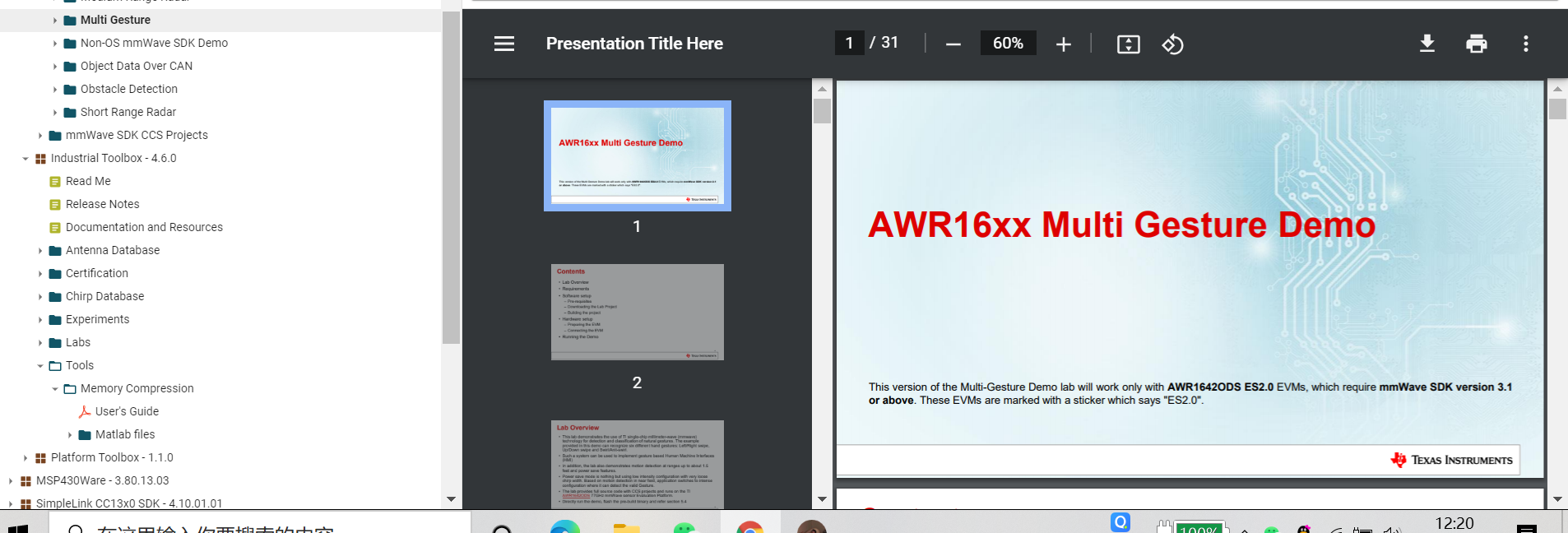Image resolution: width=1568 pixels, height=533 pixels.
Task: Open Documentation and Resources item
Action: pos(144,227)
